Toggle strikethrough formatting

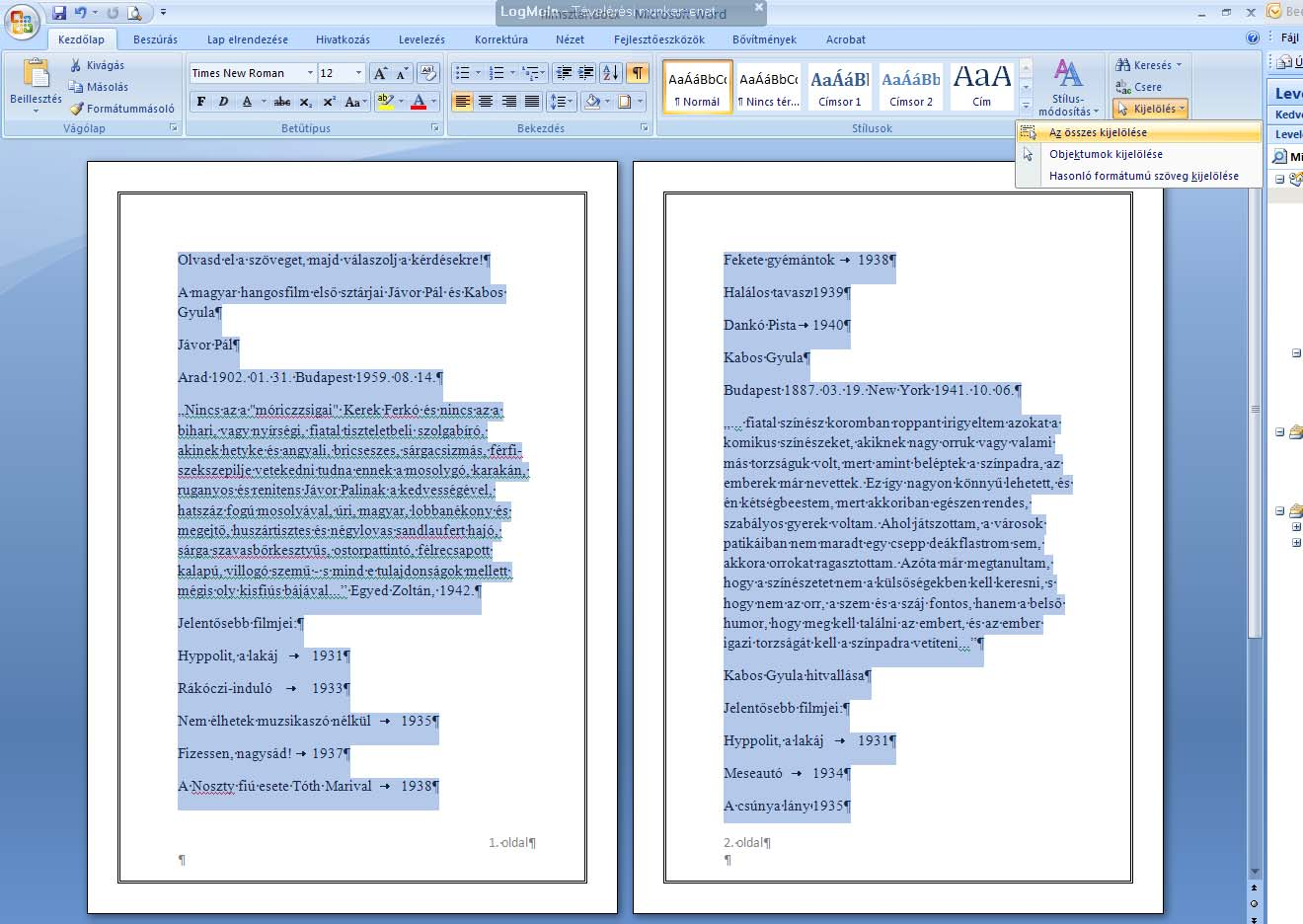[x=282, y=102]
